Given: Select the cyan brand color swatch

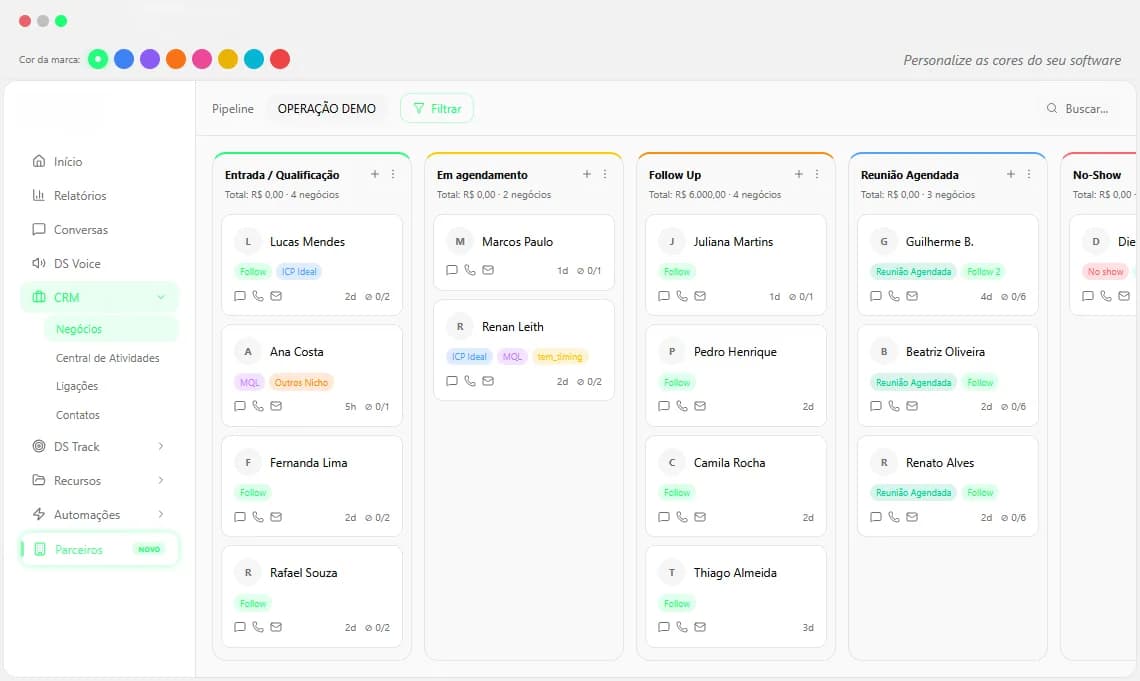Looking at the screenshot, I should pos(254,59).
